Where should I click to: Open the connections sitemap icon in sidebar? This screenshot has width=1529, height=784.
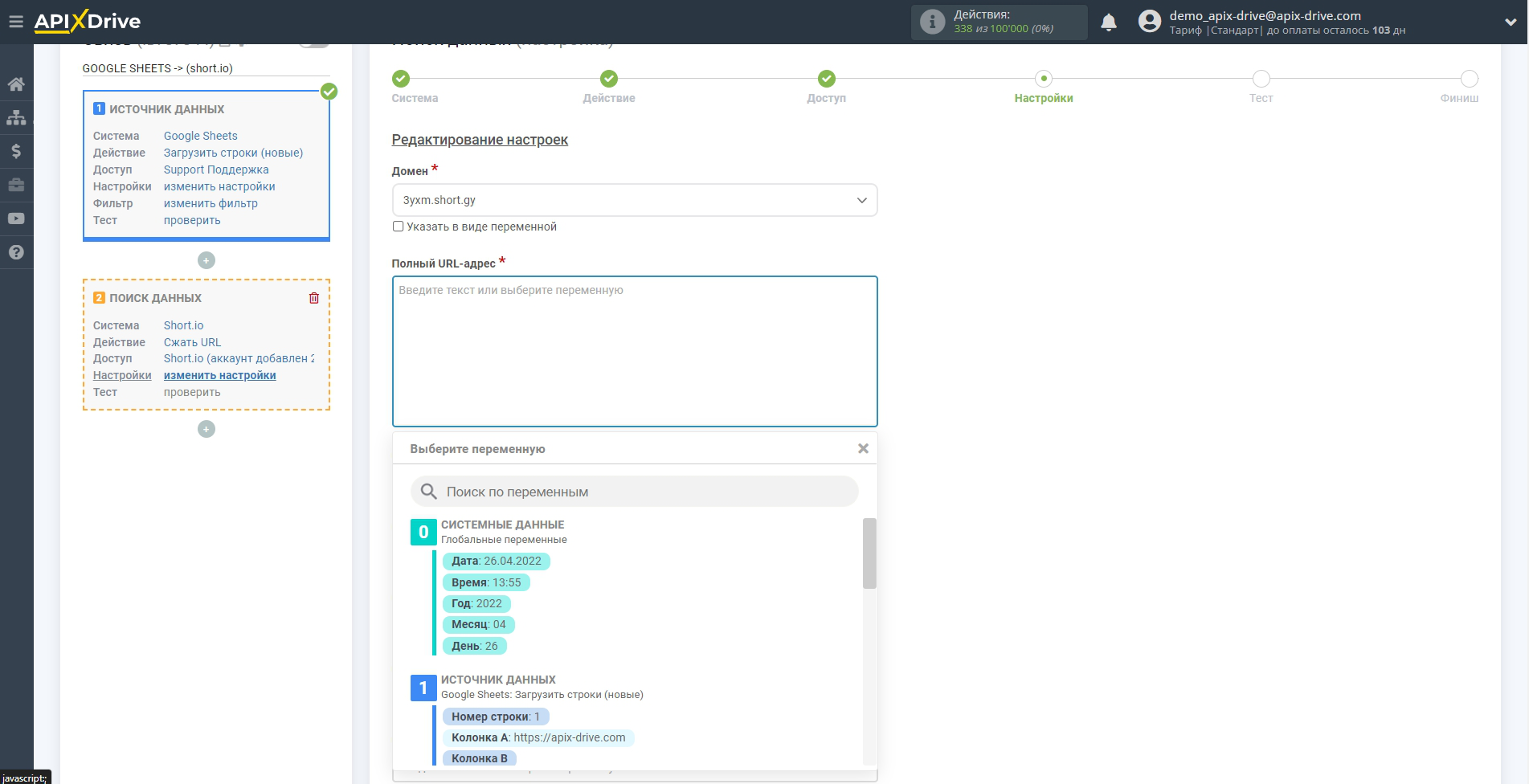point(16,117)
